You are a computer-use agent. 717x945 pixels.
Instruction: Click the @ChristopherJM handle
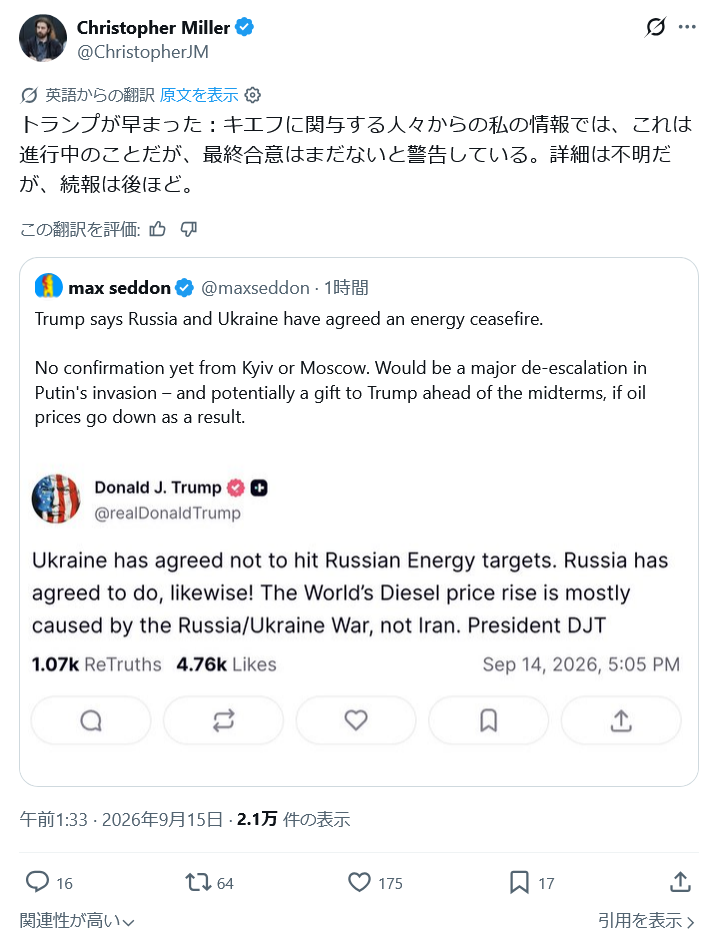(143, 52)
